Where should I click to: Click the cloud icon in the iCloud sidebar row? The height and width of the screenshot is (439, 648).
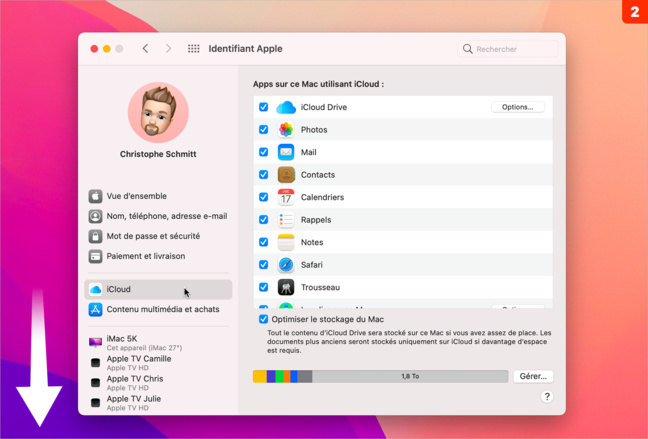(95, 289)
